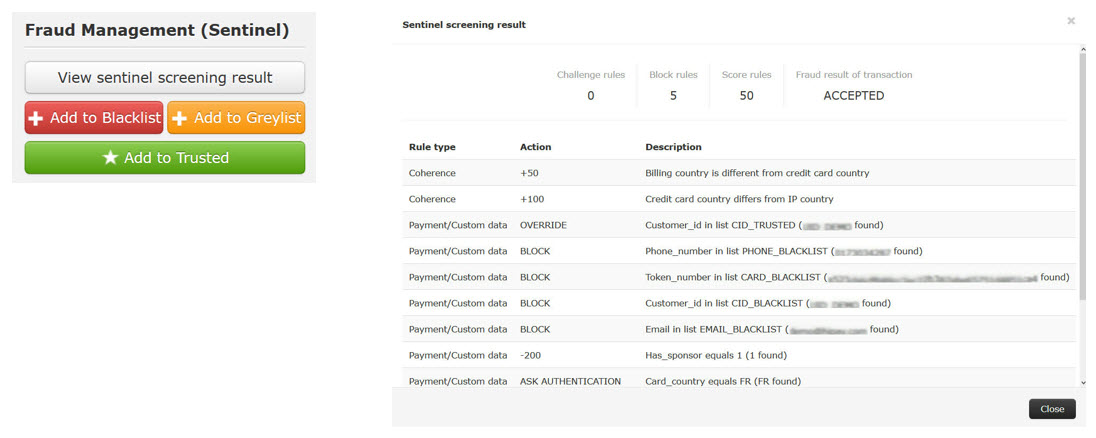Click the Sentinel screening result title
Viewport: 1096px width, 438px height.
[x=464, y=24]
